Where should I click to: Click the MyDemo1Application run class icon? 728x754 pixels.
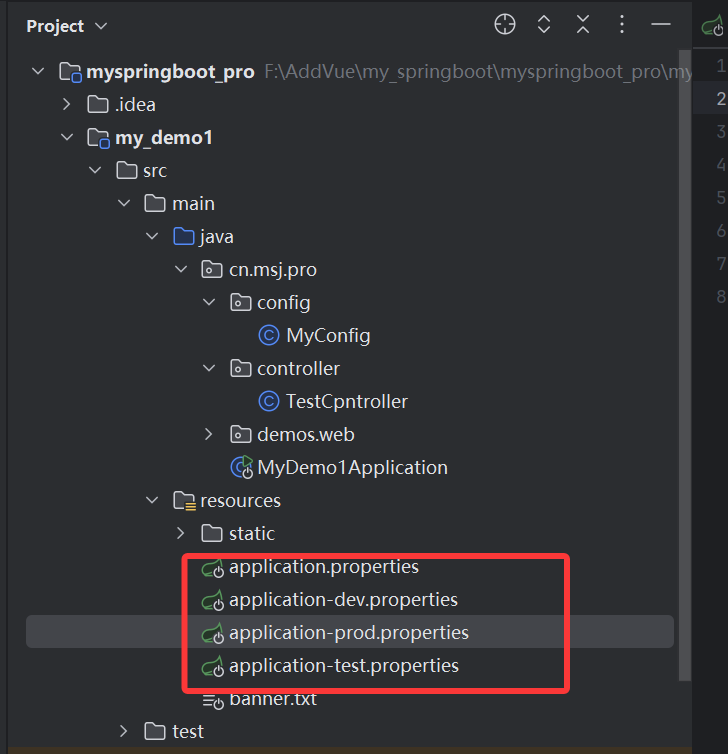(x=241, y=467)
